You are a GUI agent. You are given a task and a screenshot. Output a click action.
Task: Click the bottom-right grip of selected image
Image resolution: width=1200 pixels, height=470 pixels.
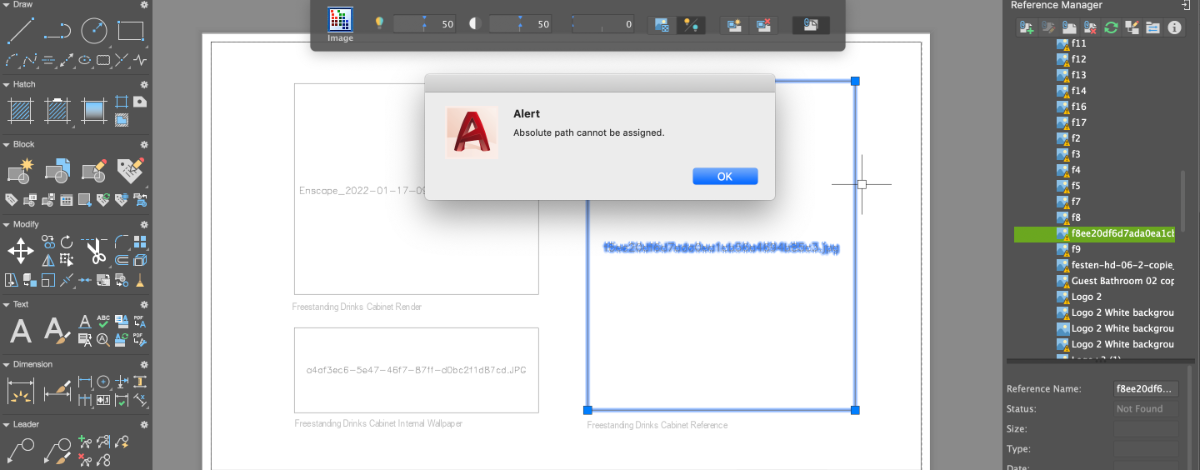point(855,410)
